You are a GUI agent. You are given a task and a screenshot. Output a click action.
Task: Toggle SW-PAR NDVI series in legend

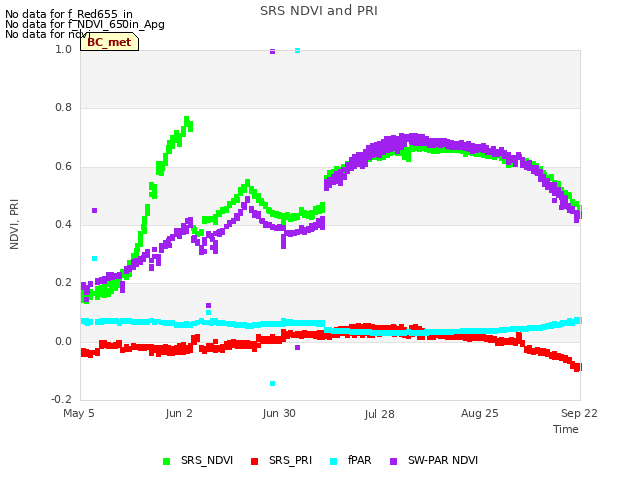434,461
